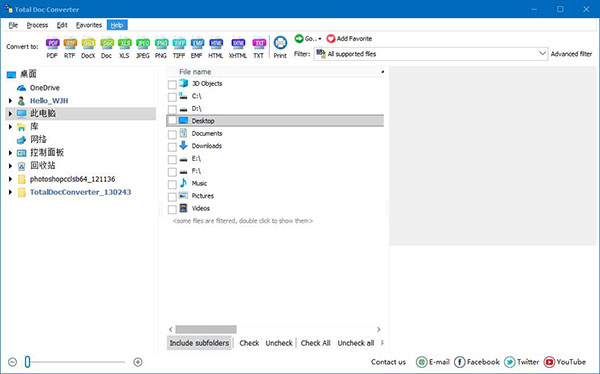Expand the photoshopcclsb64_121136 folder
600x374 pixels.
(x=10, y=179)
